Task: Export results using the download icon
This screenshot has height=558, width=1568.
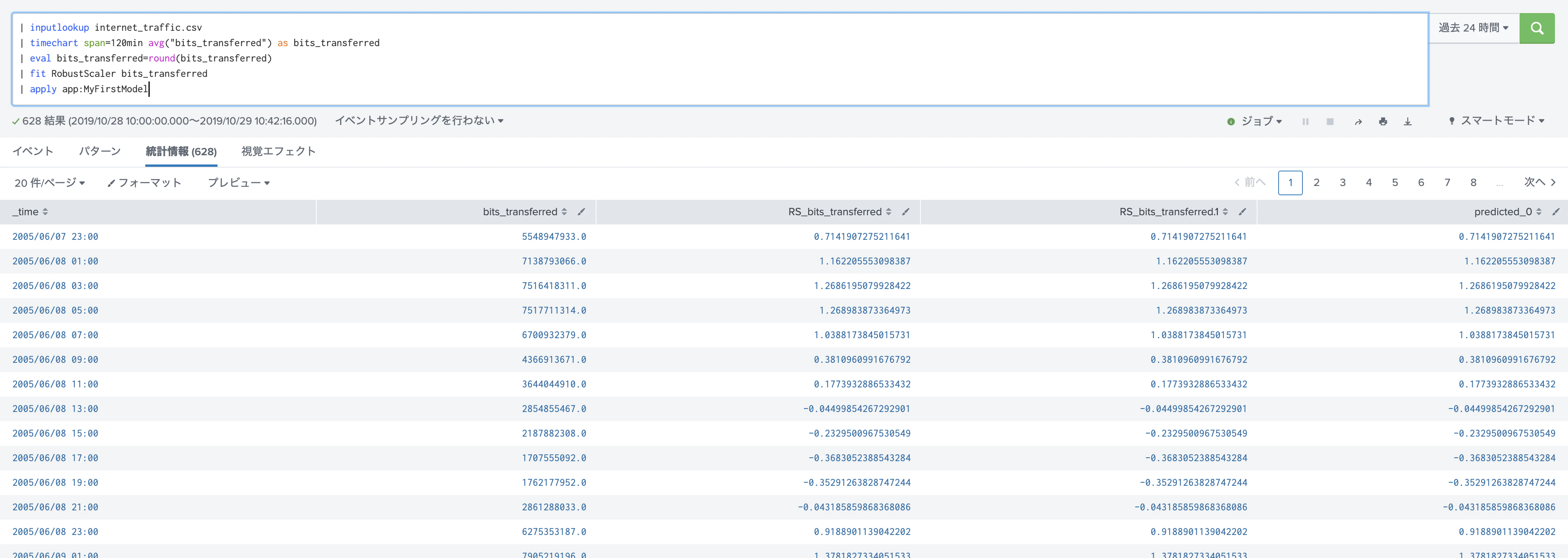Action: click(1408, 122)
